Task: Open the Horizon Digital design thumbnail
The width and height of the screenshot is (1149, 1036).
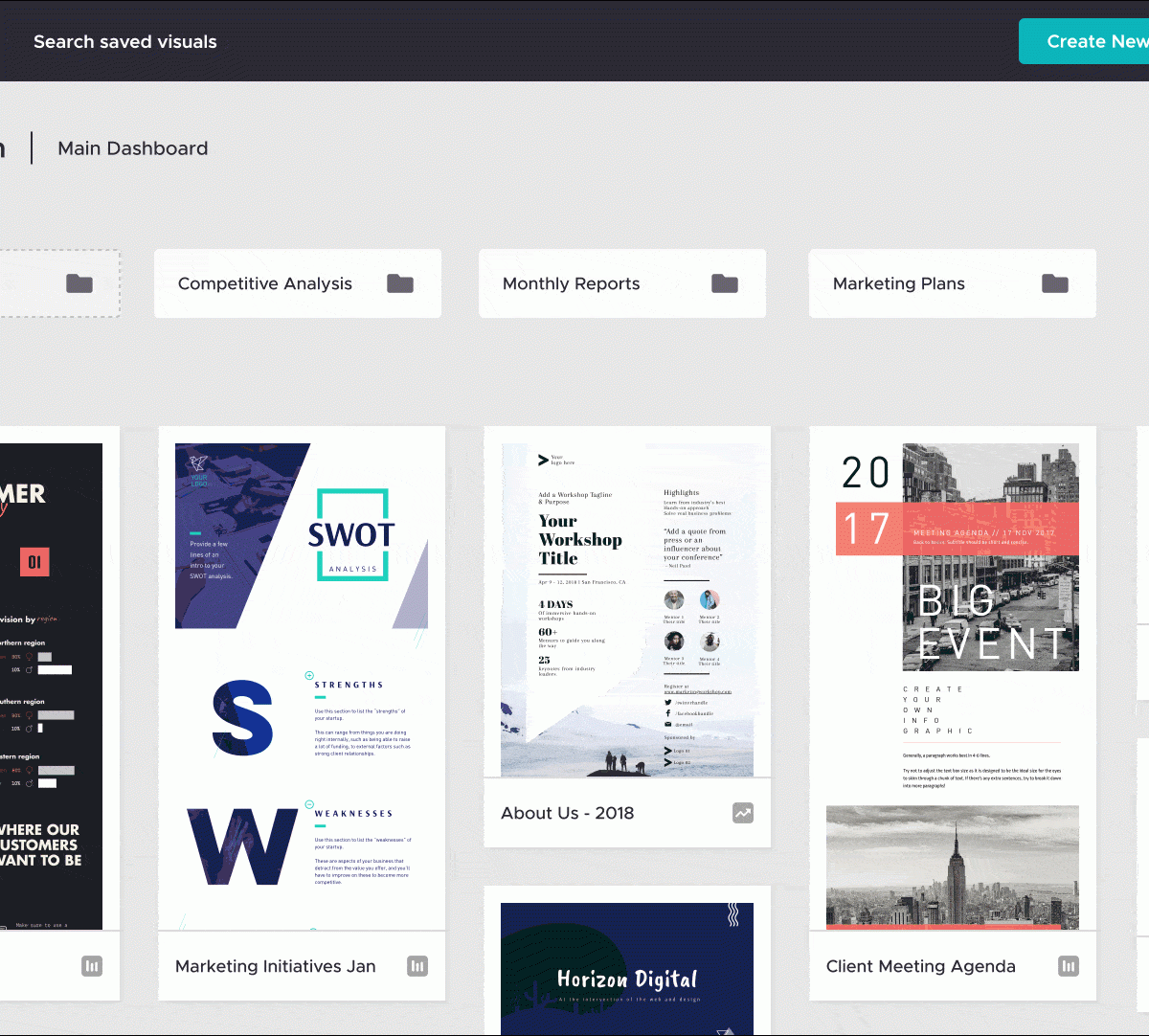Action: [x=627, y=967]
